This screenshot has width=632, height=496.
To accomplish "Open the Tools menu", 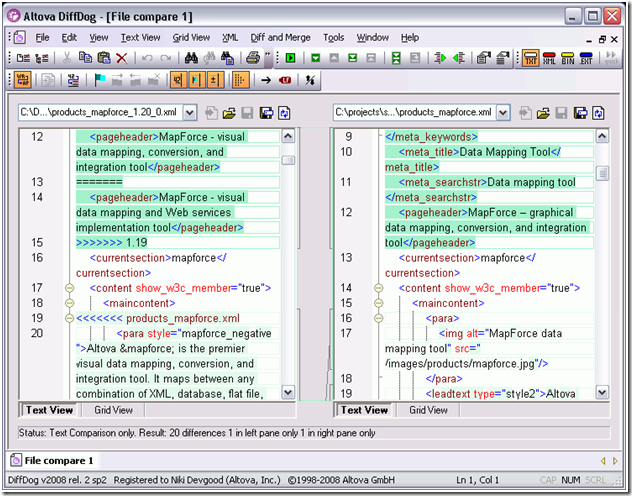I will [333, 38].
